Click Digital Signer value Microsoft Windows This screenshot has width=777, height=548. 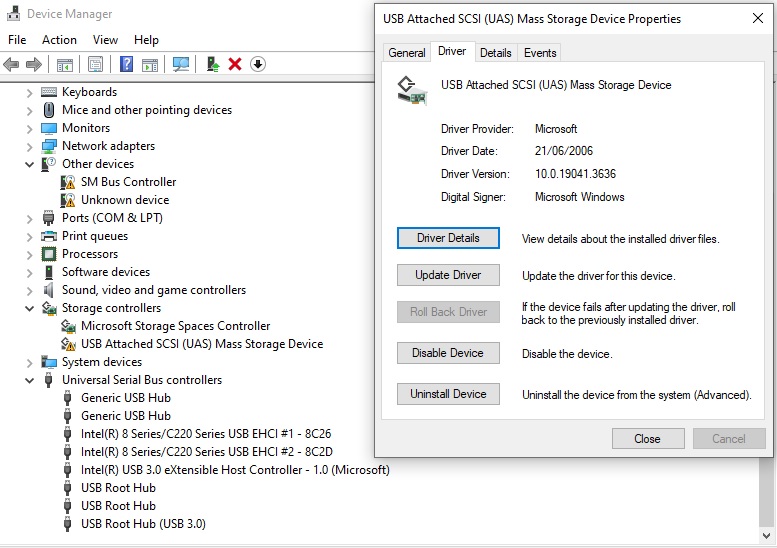coord(580,197)
